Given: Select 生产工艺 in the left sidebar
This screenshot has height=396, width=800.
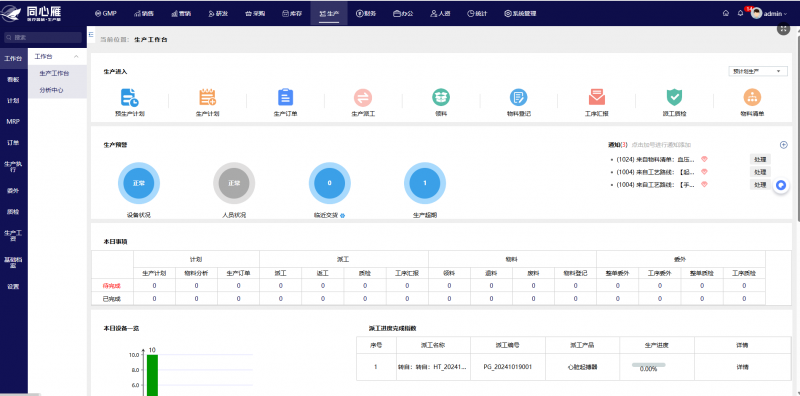Looking at the screenshot, I should point(13,235).
